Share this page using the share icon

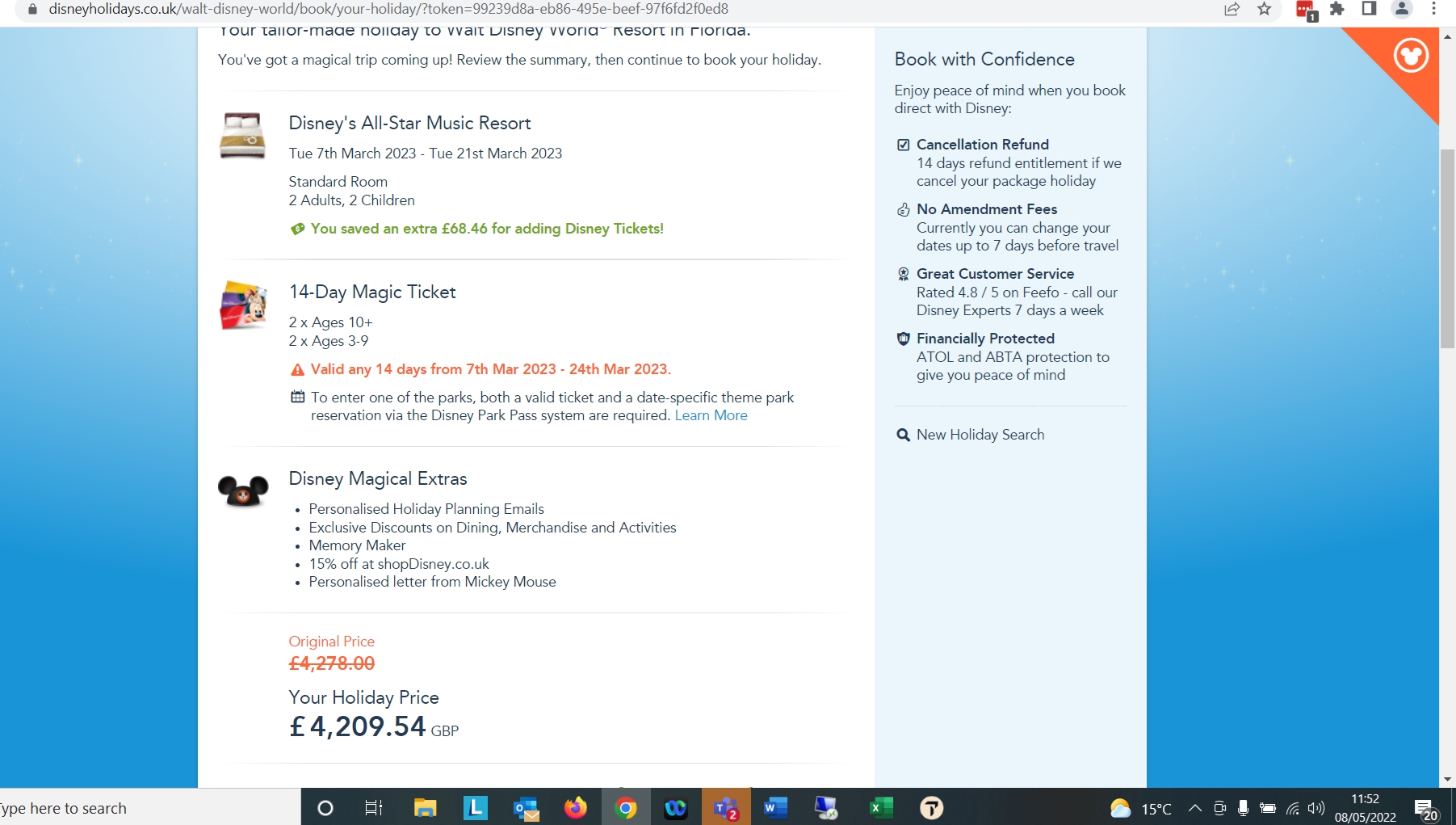tap(1232, 9)
